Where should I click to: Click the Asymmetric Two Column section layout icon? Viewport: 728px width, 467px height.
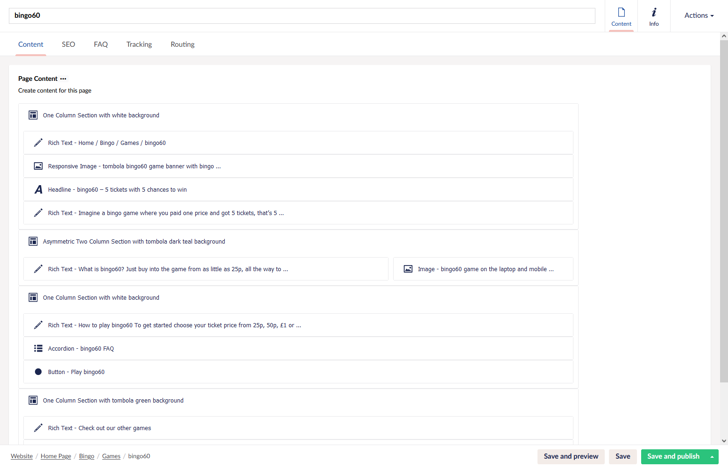tap(33, 241)
